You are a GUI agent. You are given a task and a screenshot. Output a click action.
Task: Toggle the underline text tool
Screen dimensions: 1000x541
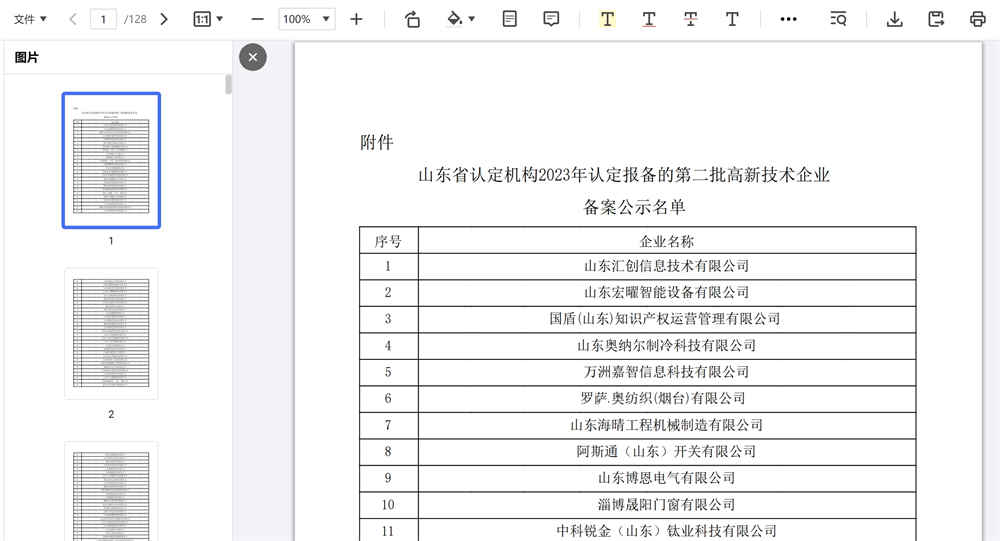pos(649,19)
